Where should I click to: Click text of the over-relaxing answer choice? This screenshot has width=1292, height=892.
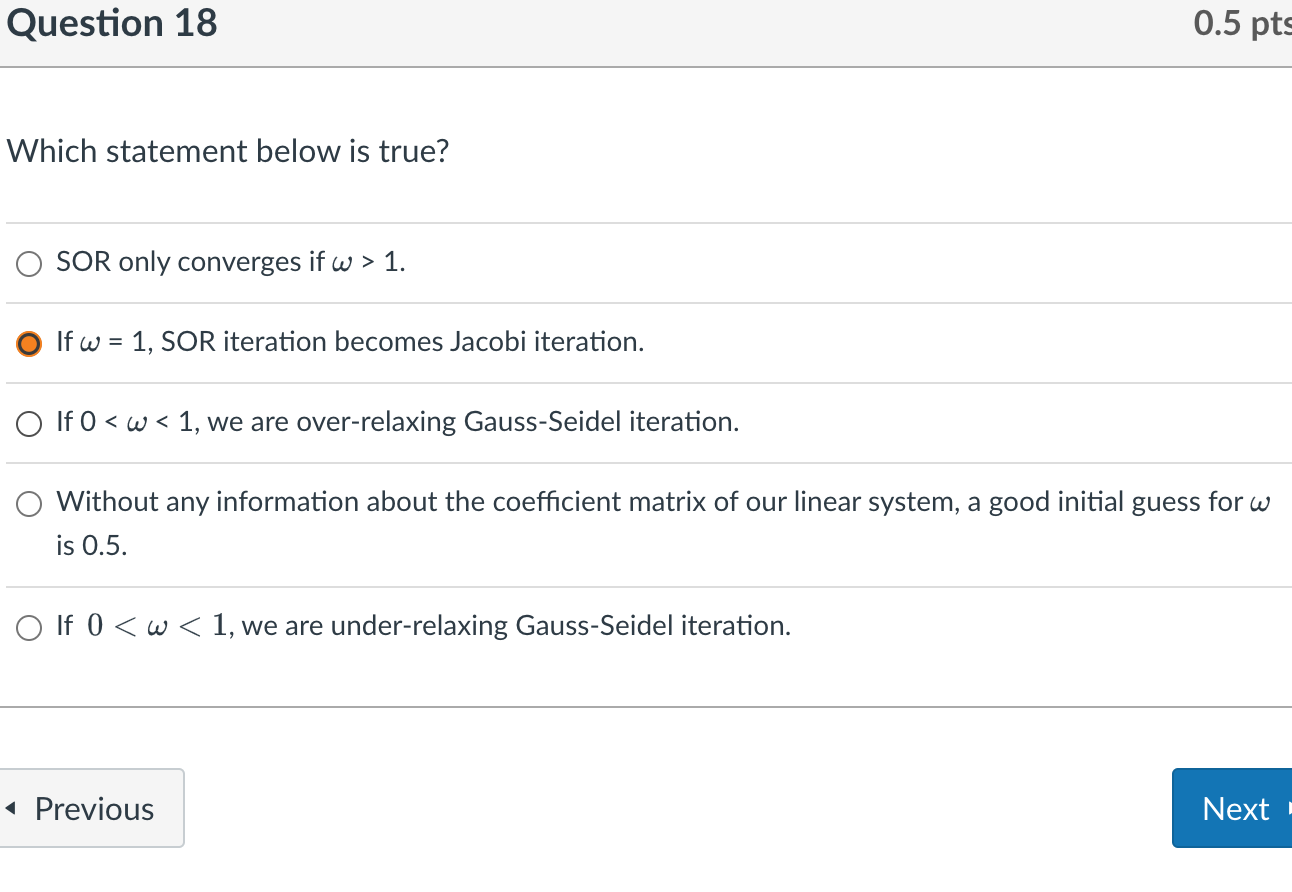[x=397, y=421]
